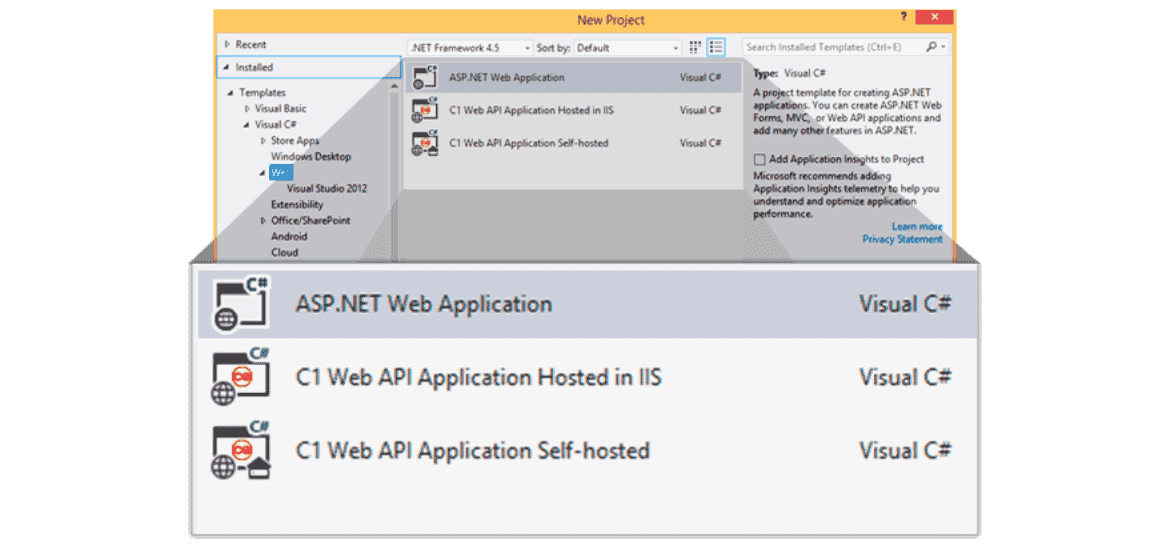Expand the Office/SharePoint node arrow
The width and height of the screenshot is (1170, 550).
click(263, 220)
